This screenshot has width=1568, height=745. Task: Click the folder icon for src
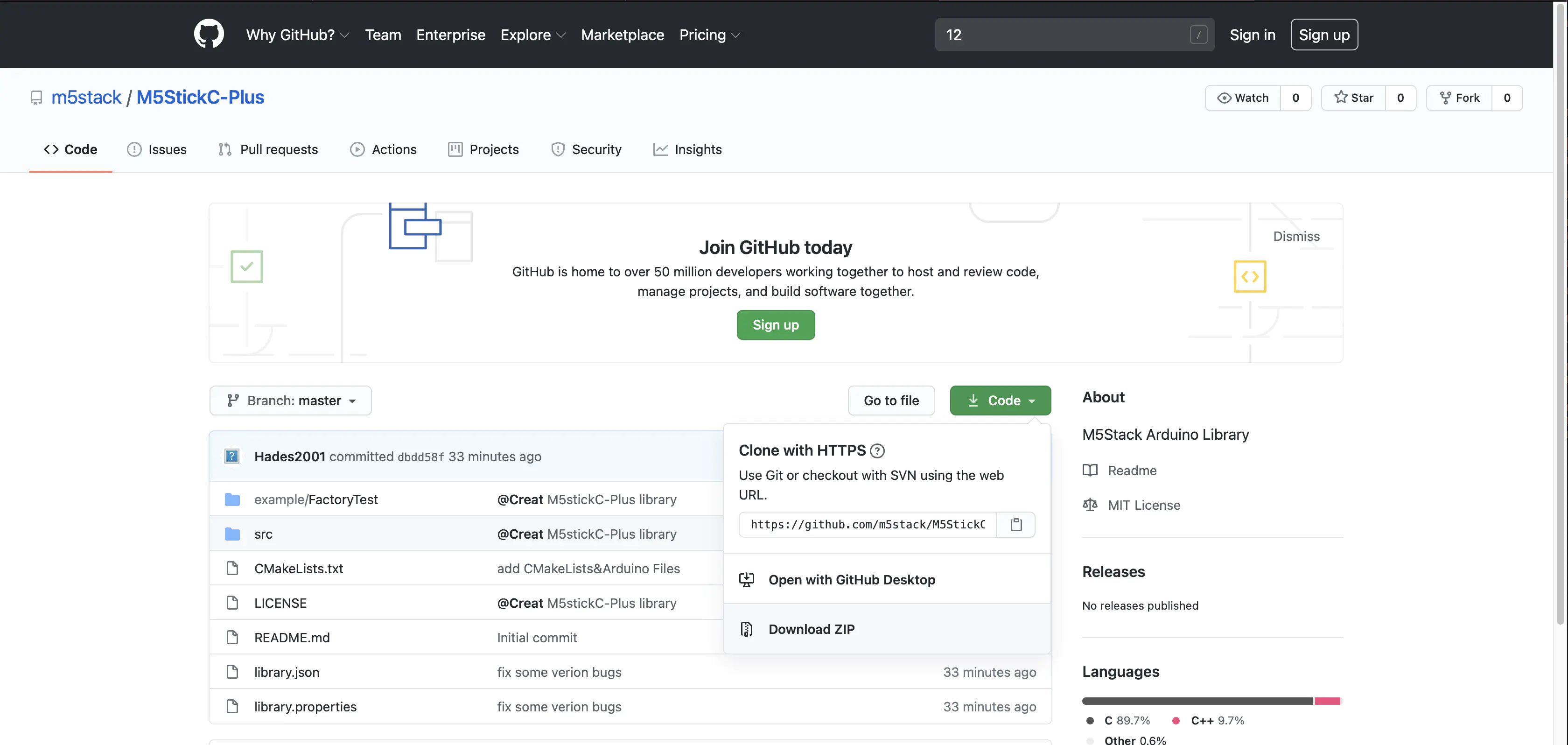(x=232, y=534)
